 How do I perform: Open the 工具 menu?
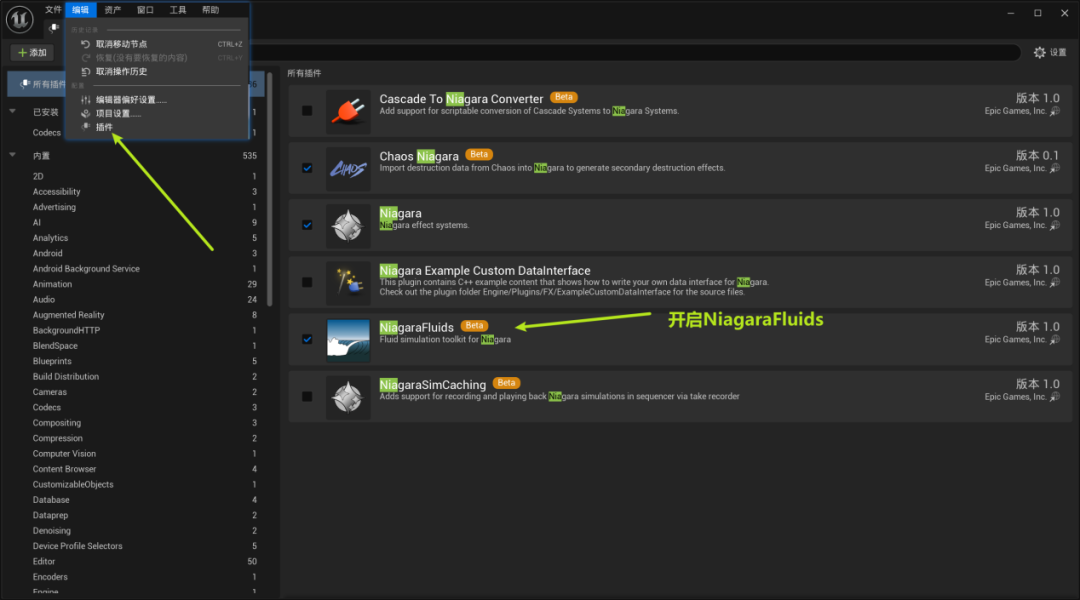click(x=178, y=10)
